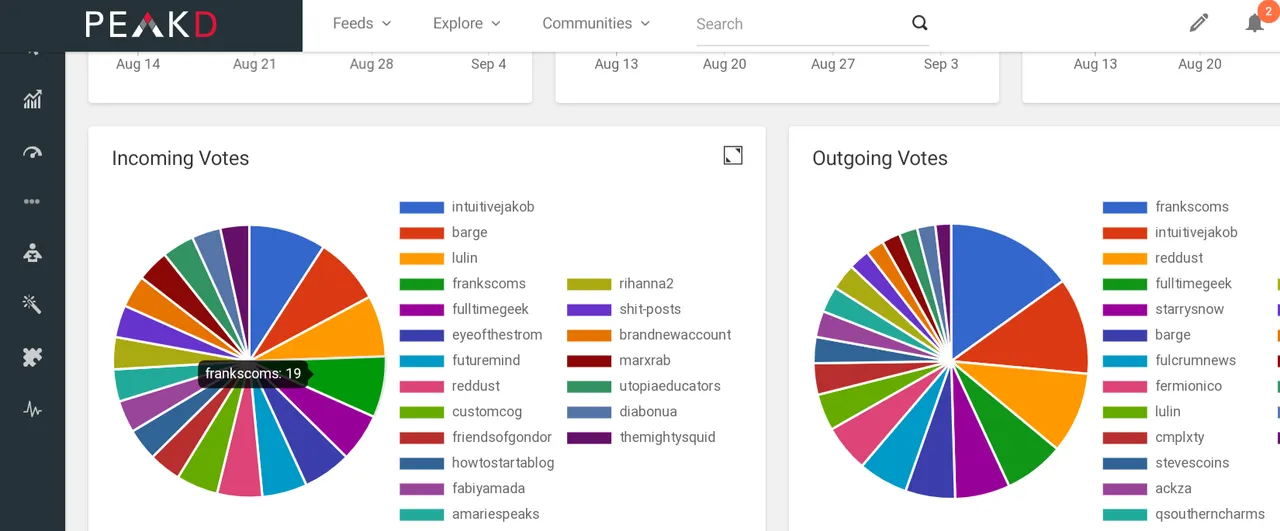Select amariespeaks legend entry
The height and width of the screenshot is (531, 1280).
click(495, 514)
